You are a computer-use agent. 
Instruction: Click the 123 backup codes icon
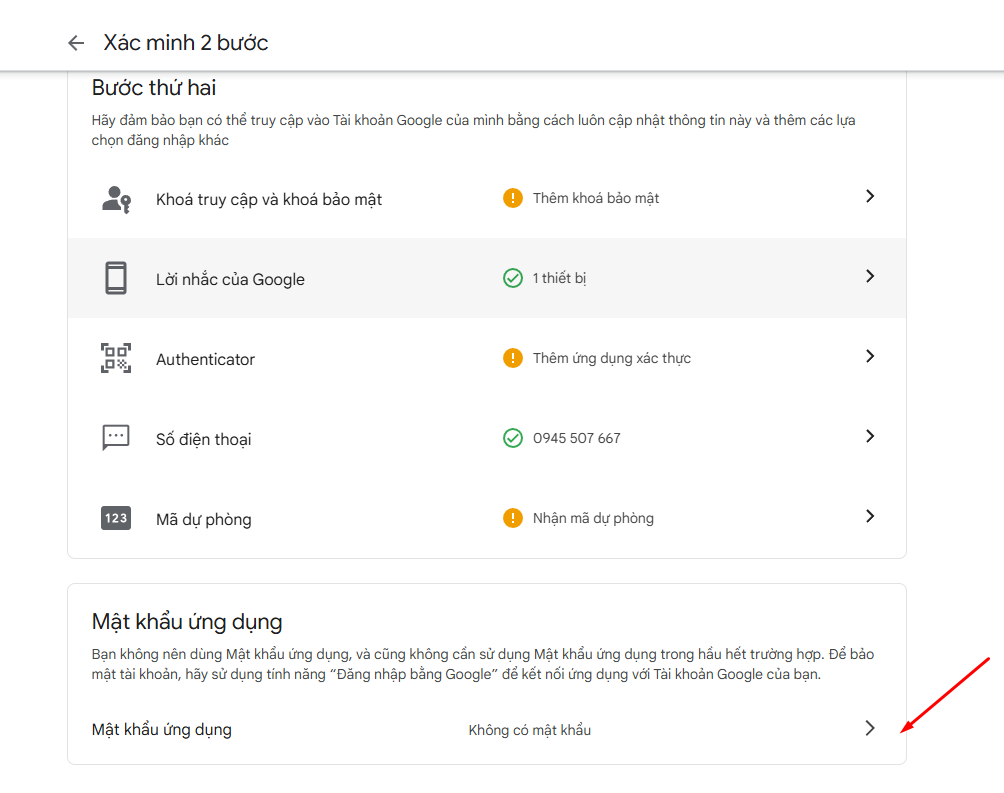coord(116,518)
